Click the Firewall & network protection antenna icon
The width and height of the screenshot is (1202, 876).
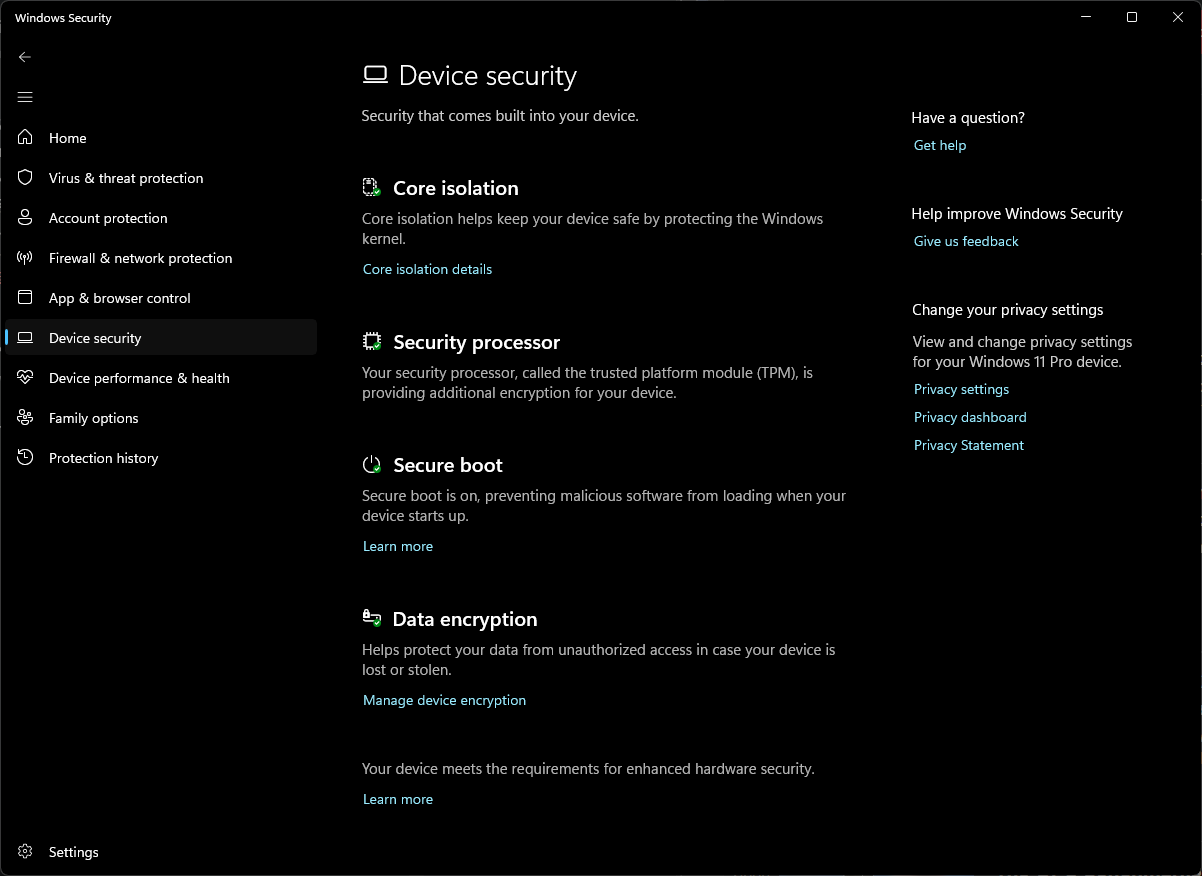coord(26,258)
